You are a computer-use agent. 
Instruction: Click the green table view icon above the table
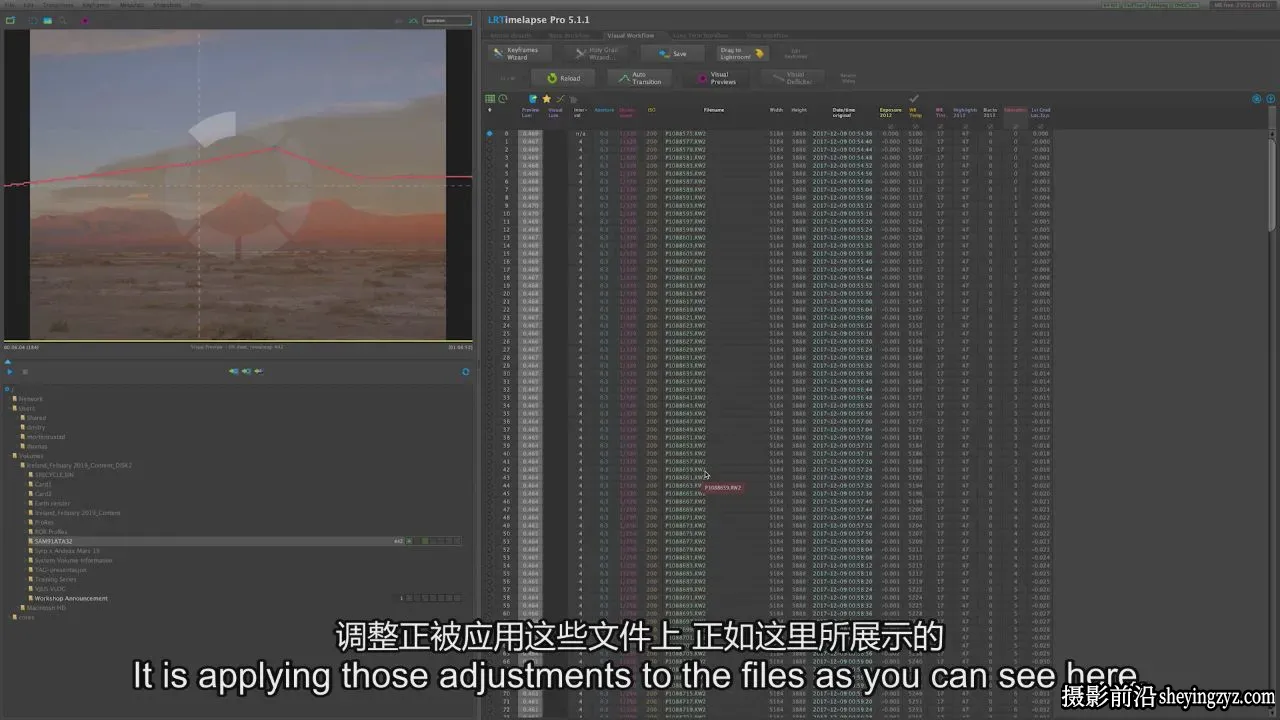(490, 99)
